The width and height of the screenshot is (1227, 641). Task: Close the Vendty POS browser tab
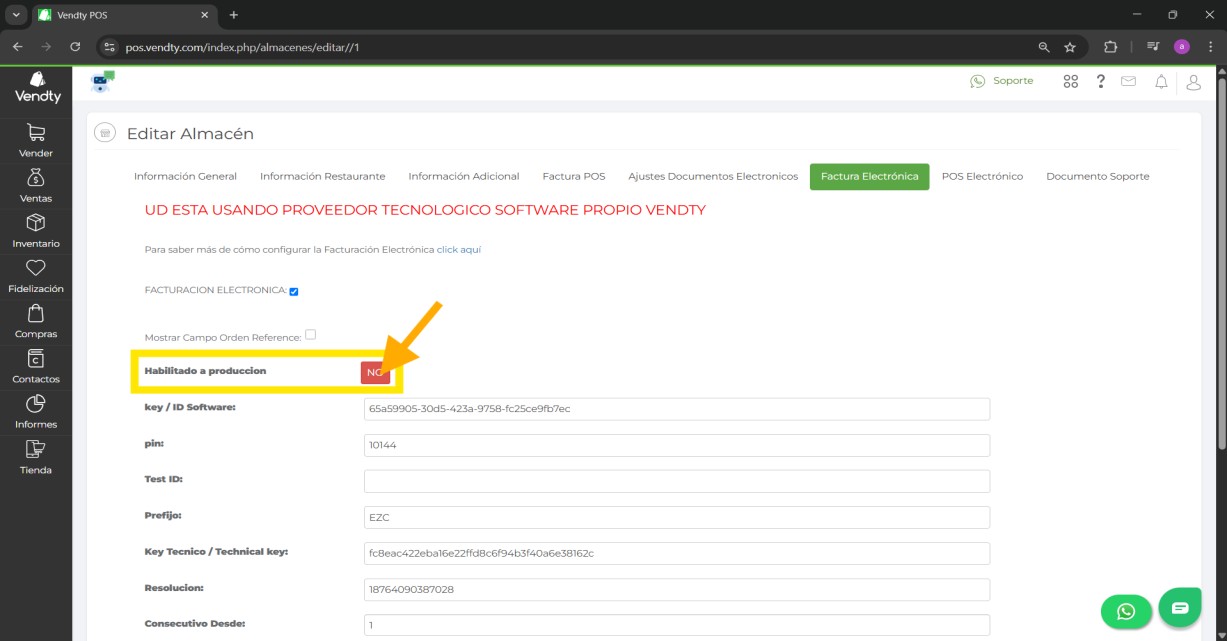coord(203,15)
